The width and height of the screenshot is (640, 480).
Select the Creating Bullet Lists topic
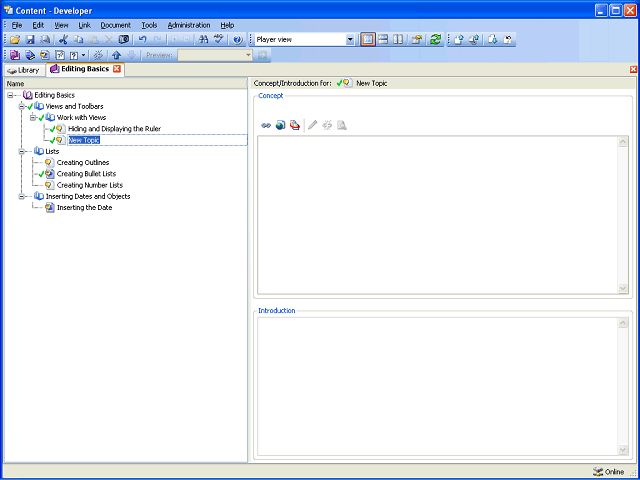(x=86, y=174)
